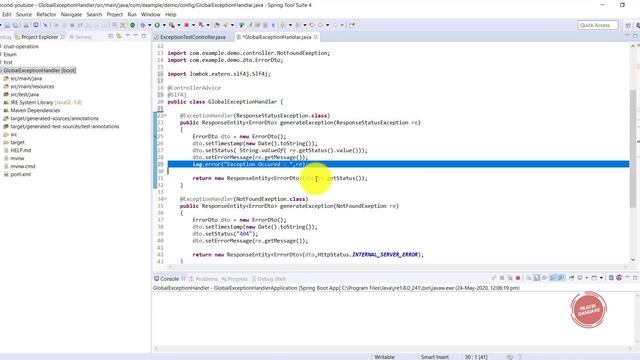Viewport: 640px width, 360px height.
Task: Open the Navigate menu
Action: [71, 14]
